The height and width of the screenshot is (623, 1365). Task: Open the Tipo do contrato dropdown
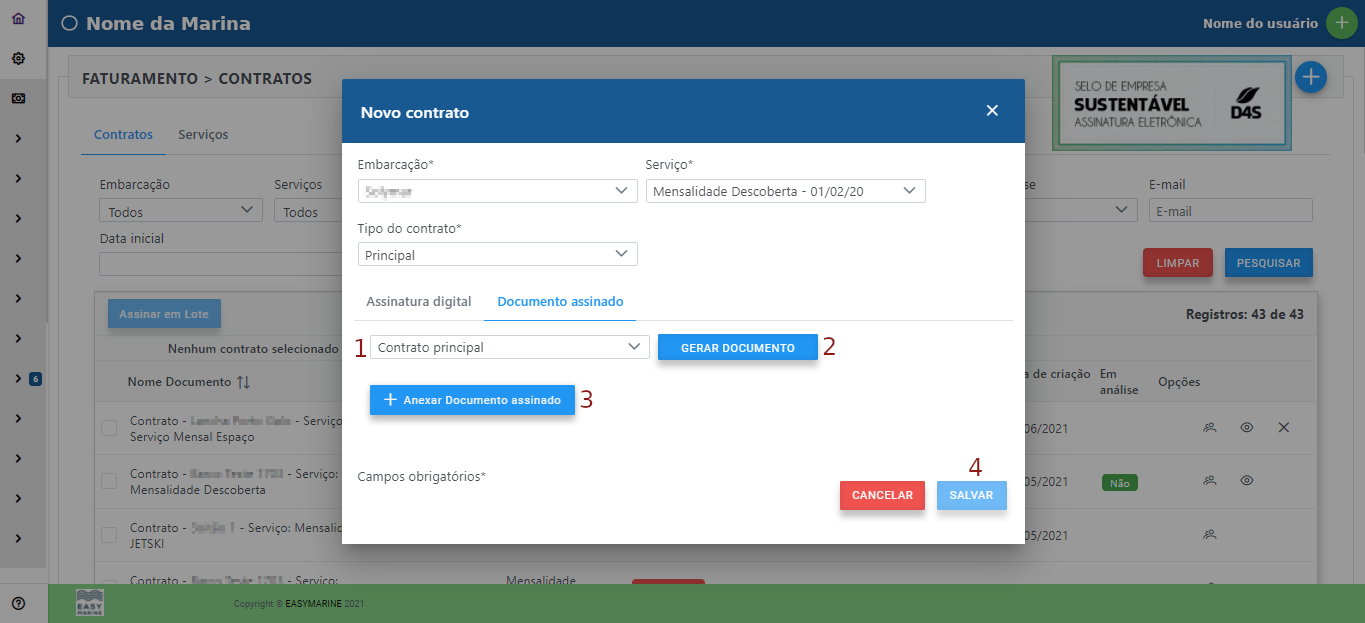tap(497, 254)
